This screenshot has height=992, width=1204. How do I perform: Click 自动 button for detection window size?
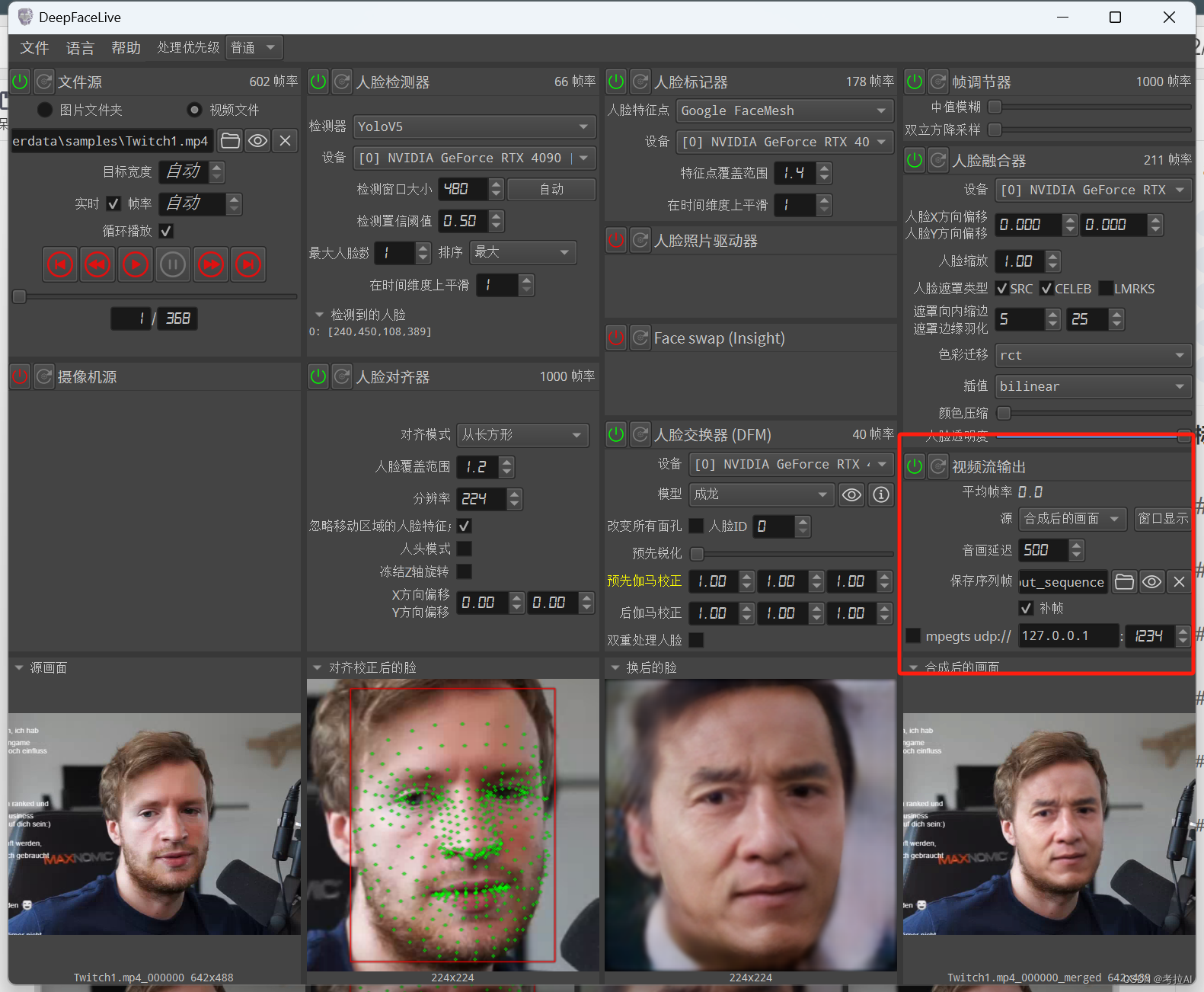coord(551,189)
